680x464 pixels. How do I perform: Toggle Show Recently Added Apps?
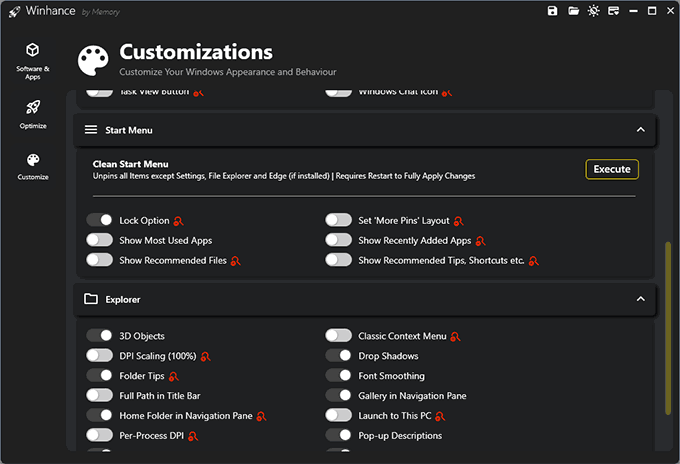pos(339,240)
